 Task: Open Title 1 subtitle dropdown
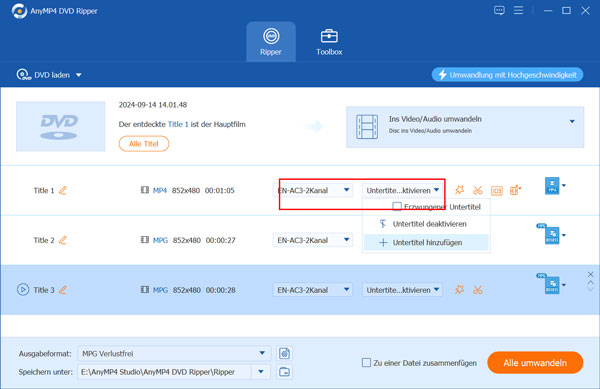point(402,190)
